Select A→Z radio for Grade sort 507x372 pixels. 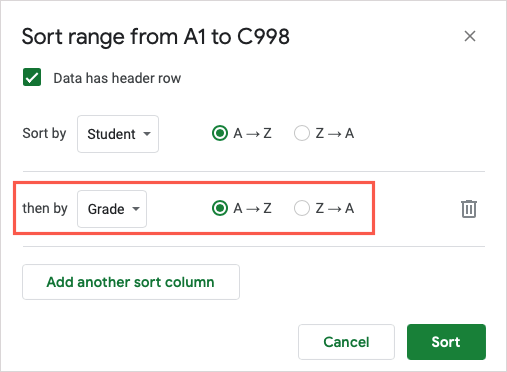220,208
